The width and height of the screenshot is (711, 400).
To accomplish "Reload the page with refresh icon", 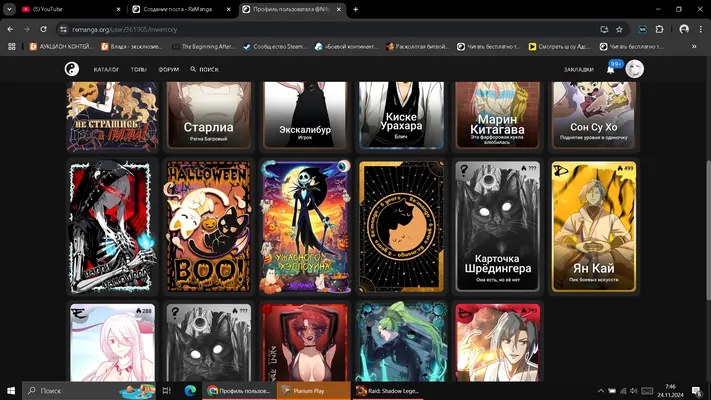I will [x=43, y=29].
